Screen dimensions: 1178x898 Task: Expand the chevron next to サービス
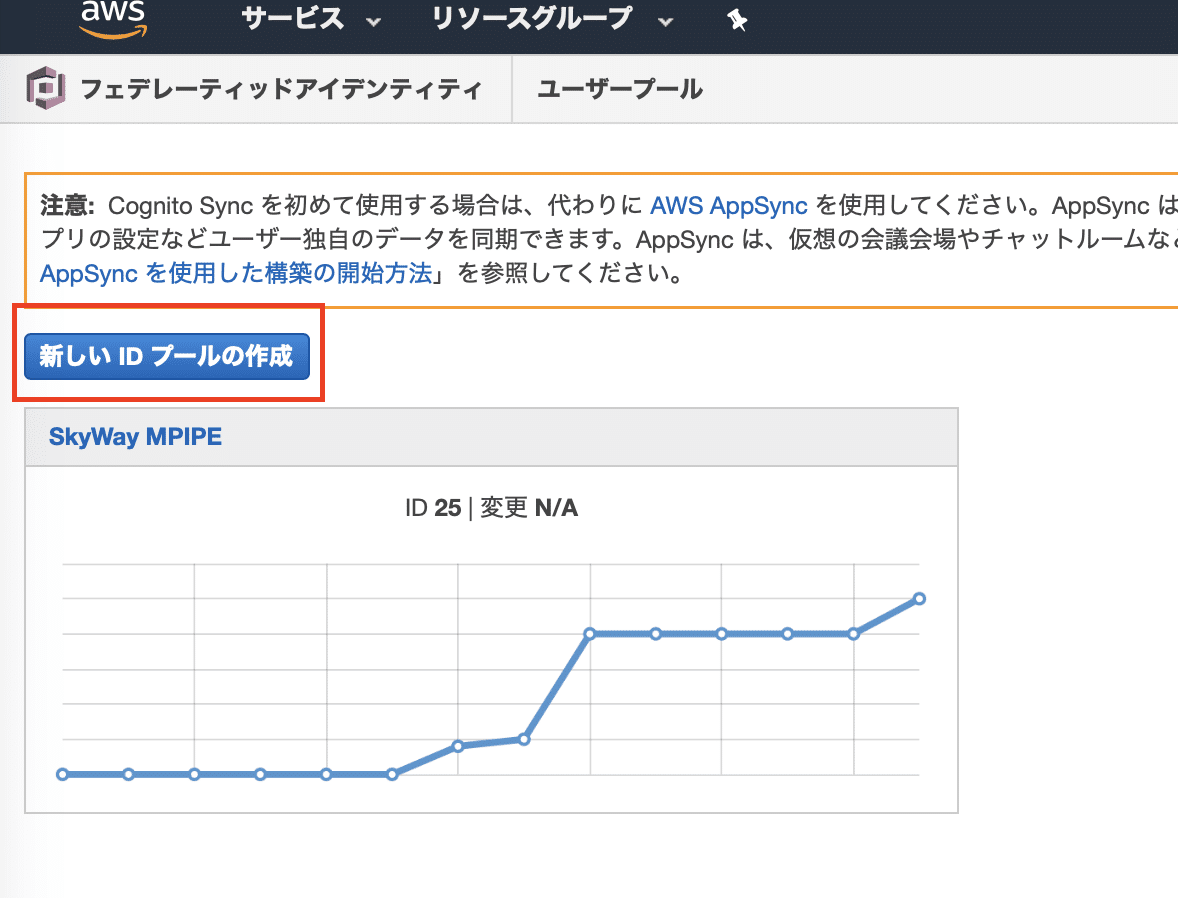pos(375,22)
